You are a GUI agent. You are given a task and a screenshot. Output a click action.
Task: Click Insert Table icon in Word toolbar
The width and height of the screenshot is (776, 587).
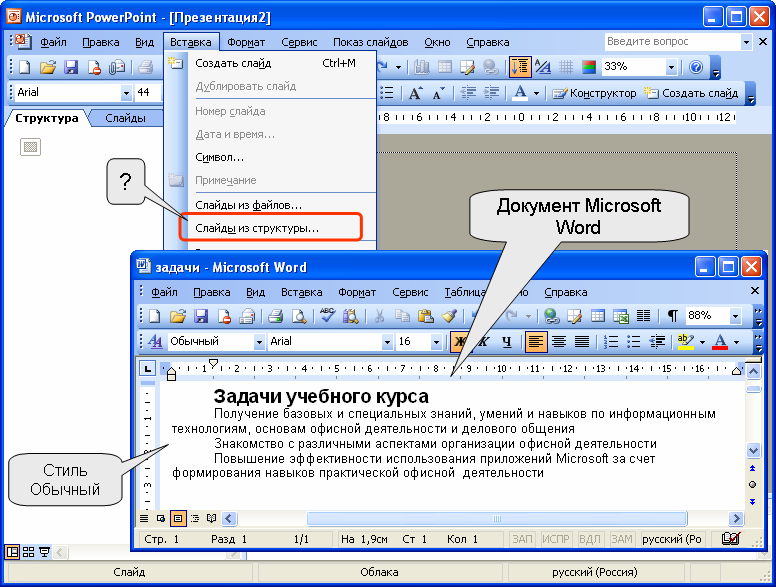pos(598,315)
